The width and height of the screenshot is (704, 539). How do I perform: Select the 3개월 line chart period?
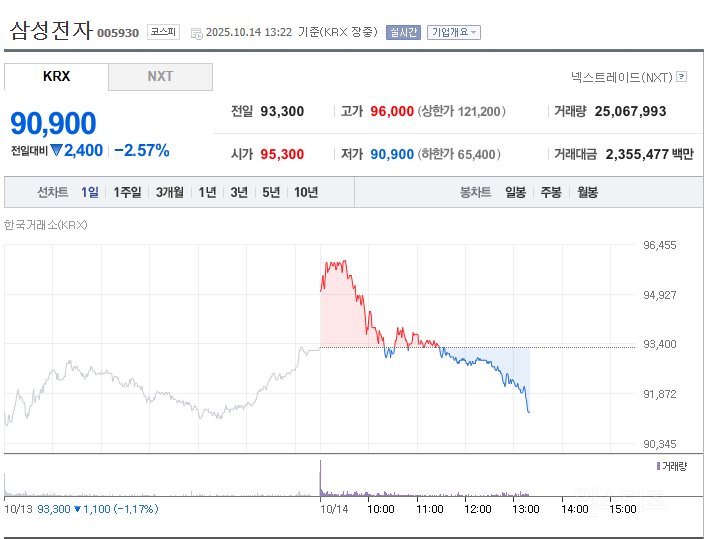[170, 192]
